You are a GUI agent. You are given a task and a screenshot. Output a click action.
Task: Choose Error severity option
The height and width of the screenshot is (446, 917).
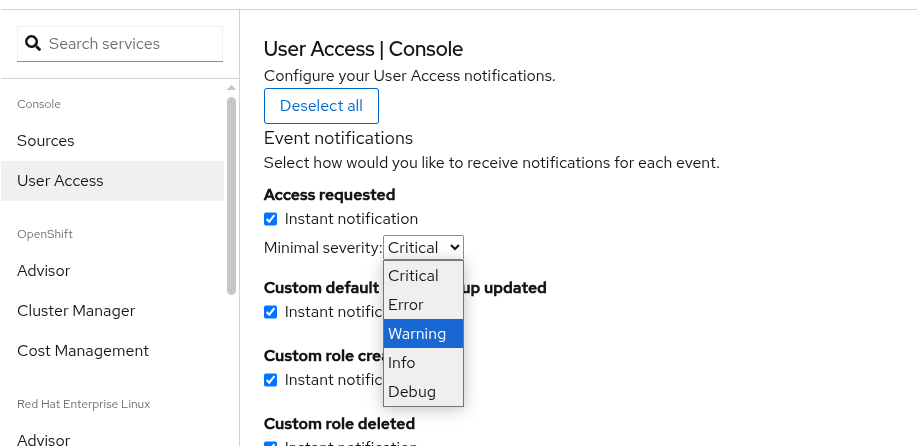pyautogui.click(x=406, y=305)
